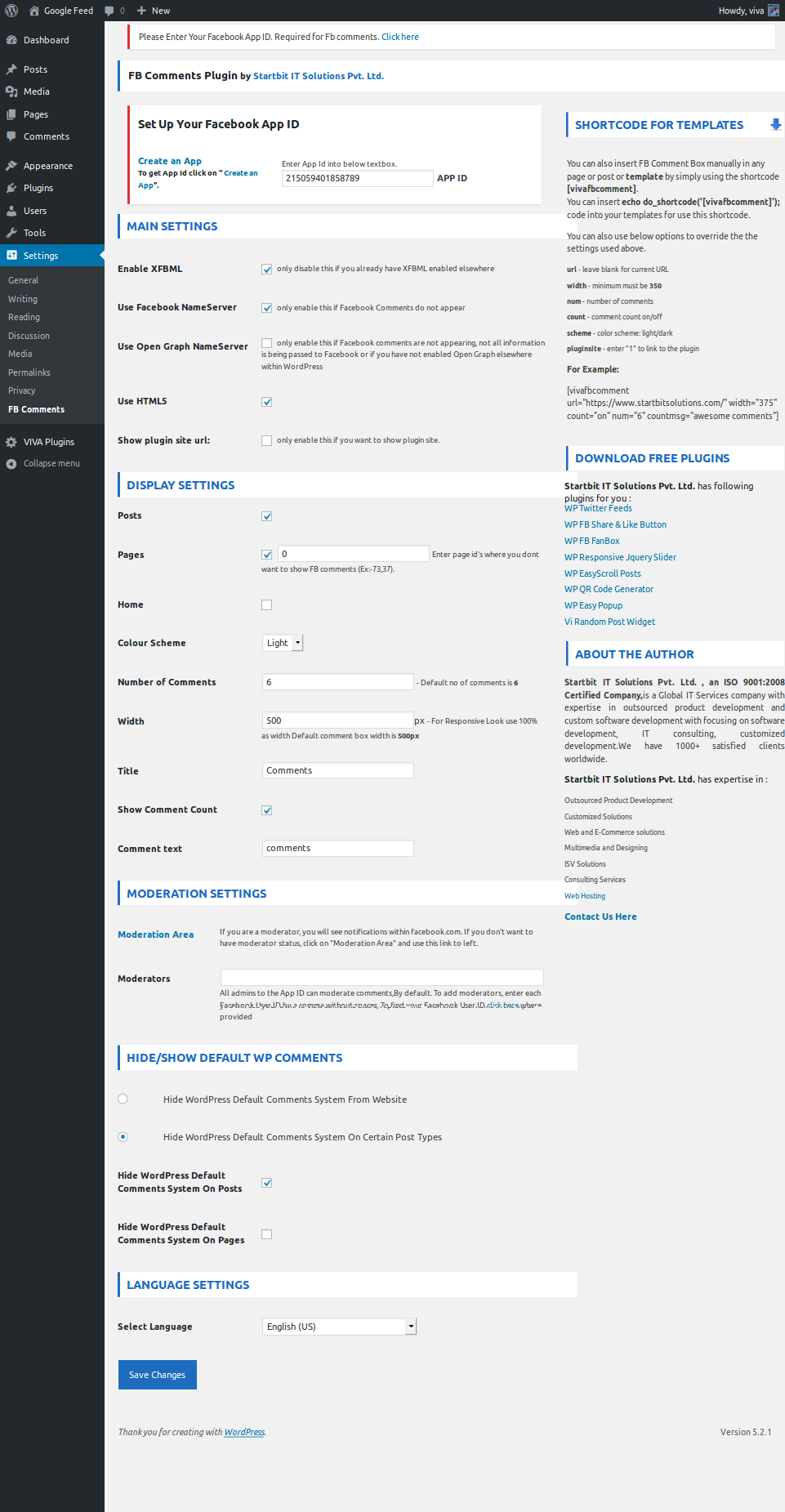This screenshot has height=1512, width=785.
Task: Click the APP ID text field
Action: (x=357, y=178)
